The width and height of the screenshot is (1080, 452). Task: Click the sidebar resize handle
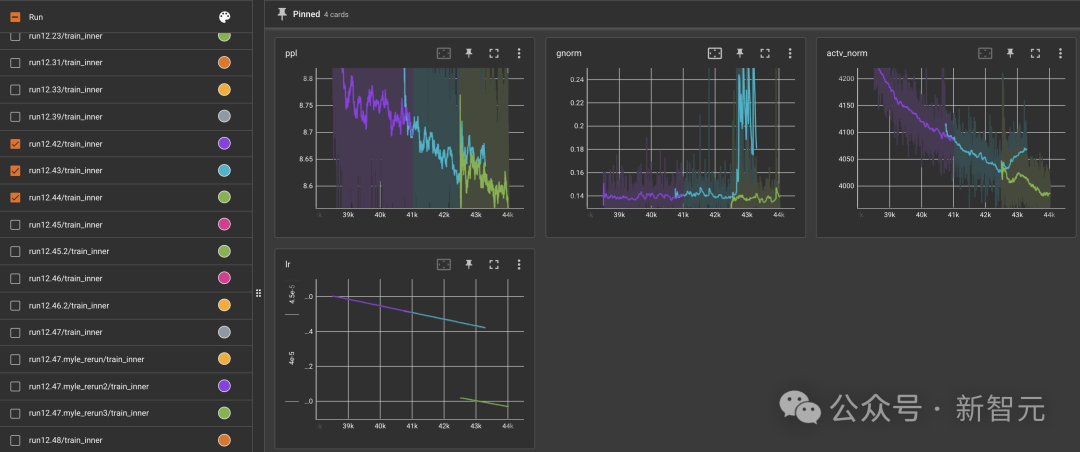(258, 293)
